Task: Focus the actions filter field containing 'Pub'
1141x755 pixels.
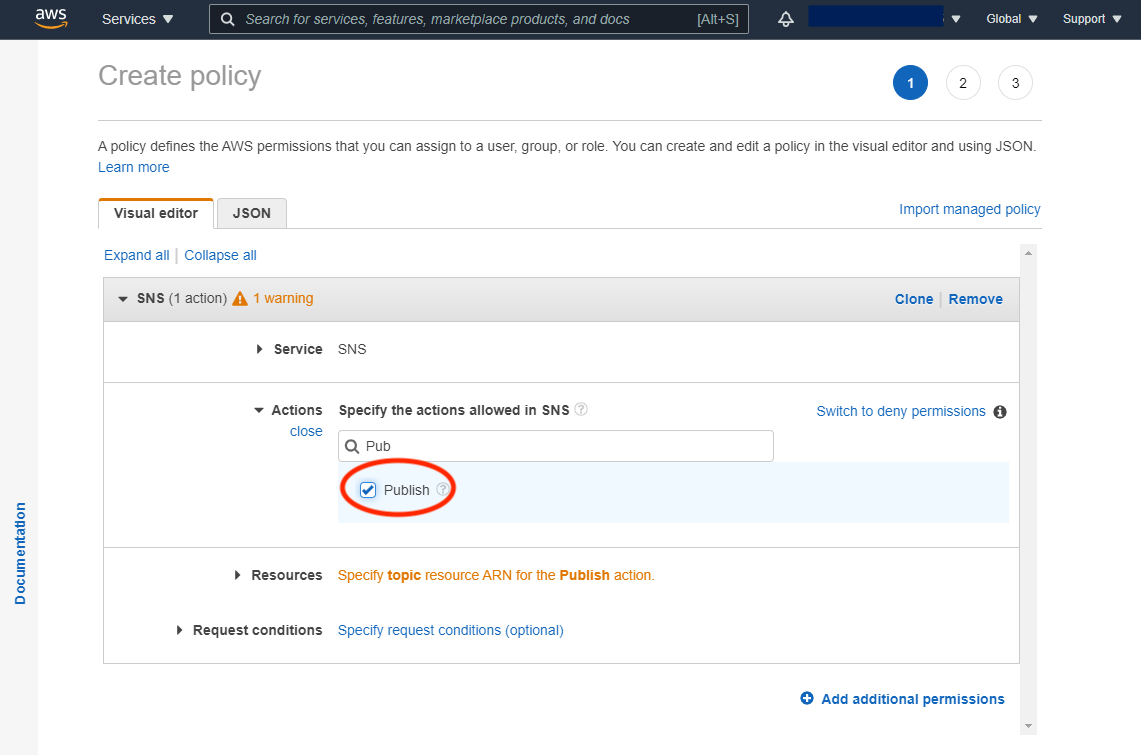Action: click(556, 446)
